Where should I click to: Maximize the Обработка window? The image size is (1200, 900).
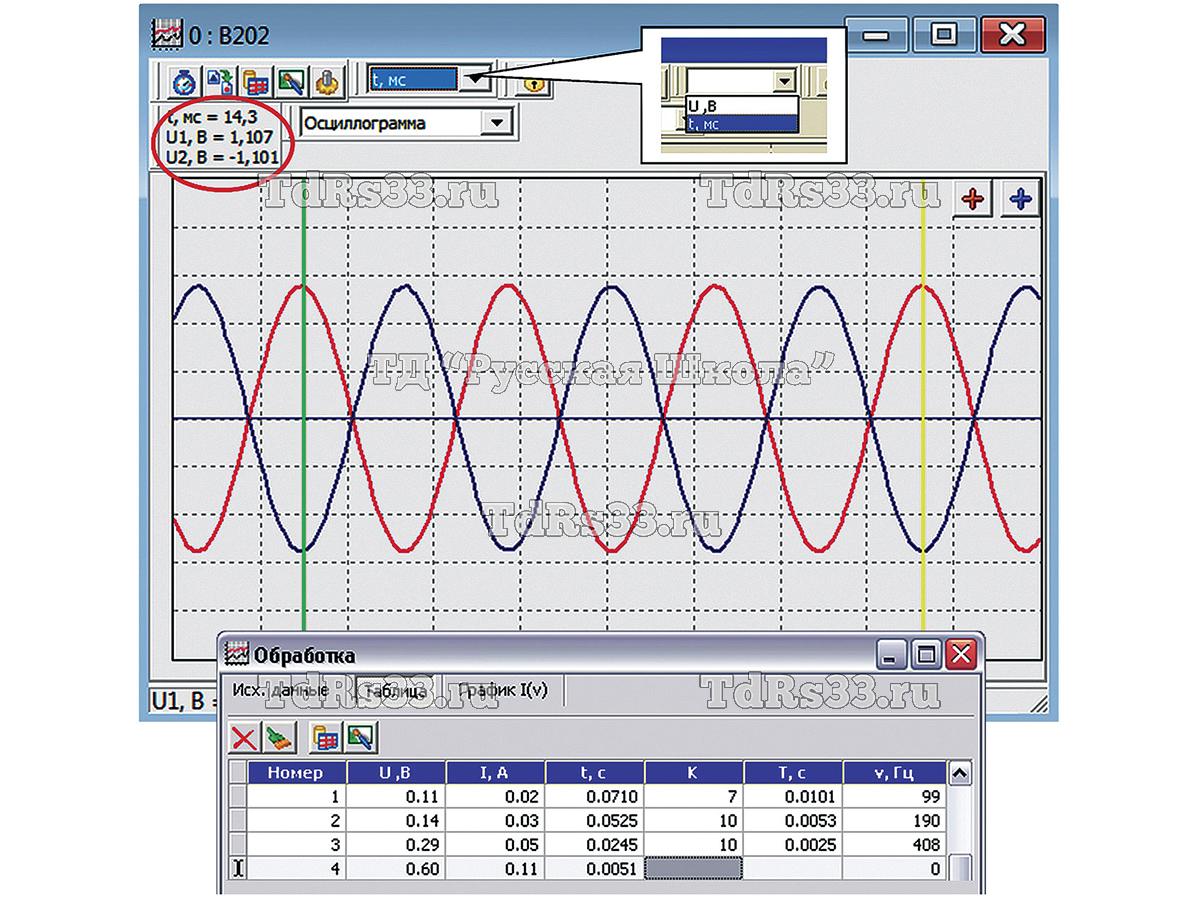[926, 655]
